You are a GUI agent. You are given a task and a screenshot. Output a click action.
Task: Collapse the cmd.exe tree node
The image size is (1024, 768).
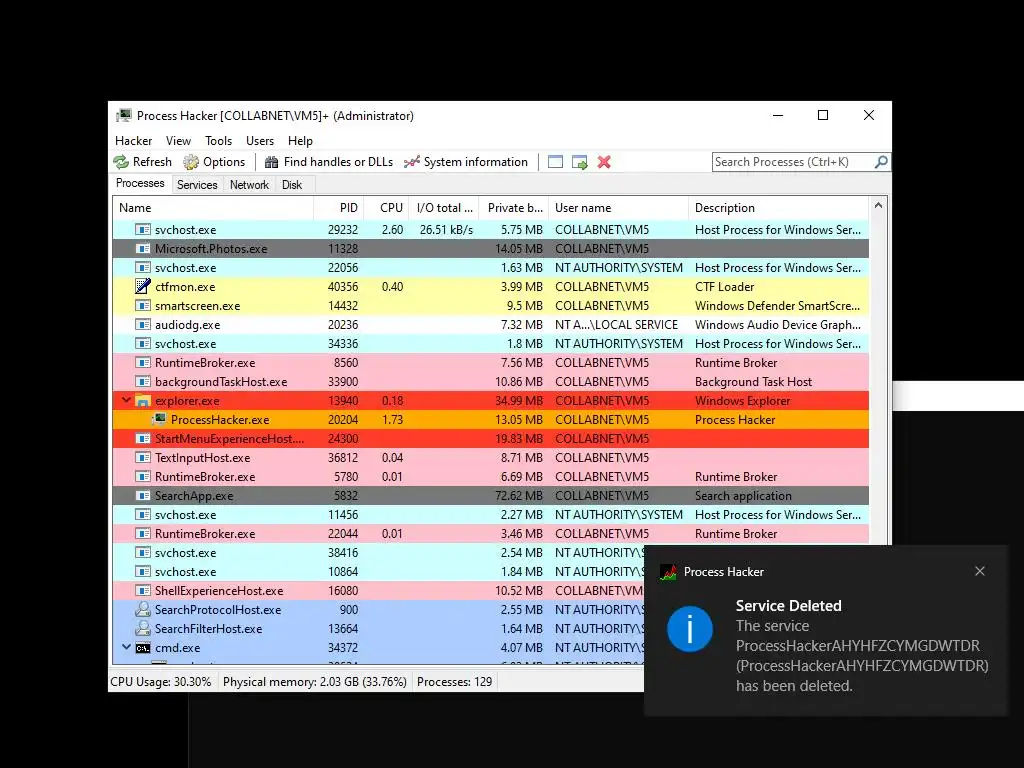pyautogui.click(x=126, y=647)
